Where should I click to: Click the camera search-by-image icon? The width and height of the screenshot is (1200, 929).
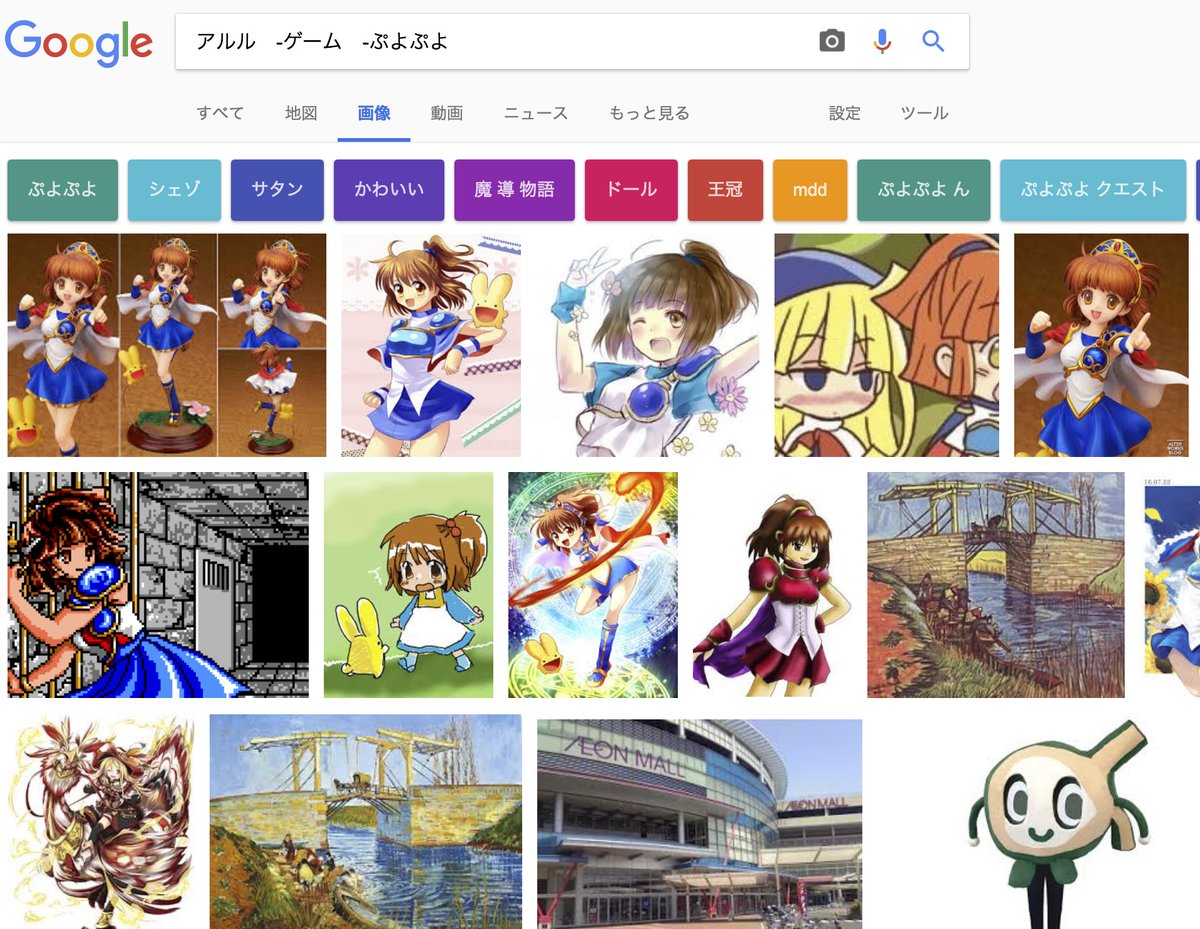tap(832, 41)
